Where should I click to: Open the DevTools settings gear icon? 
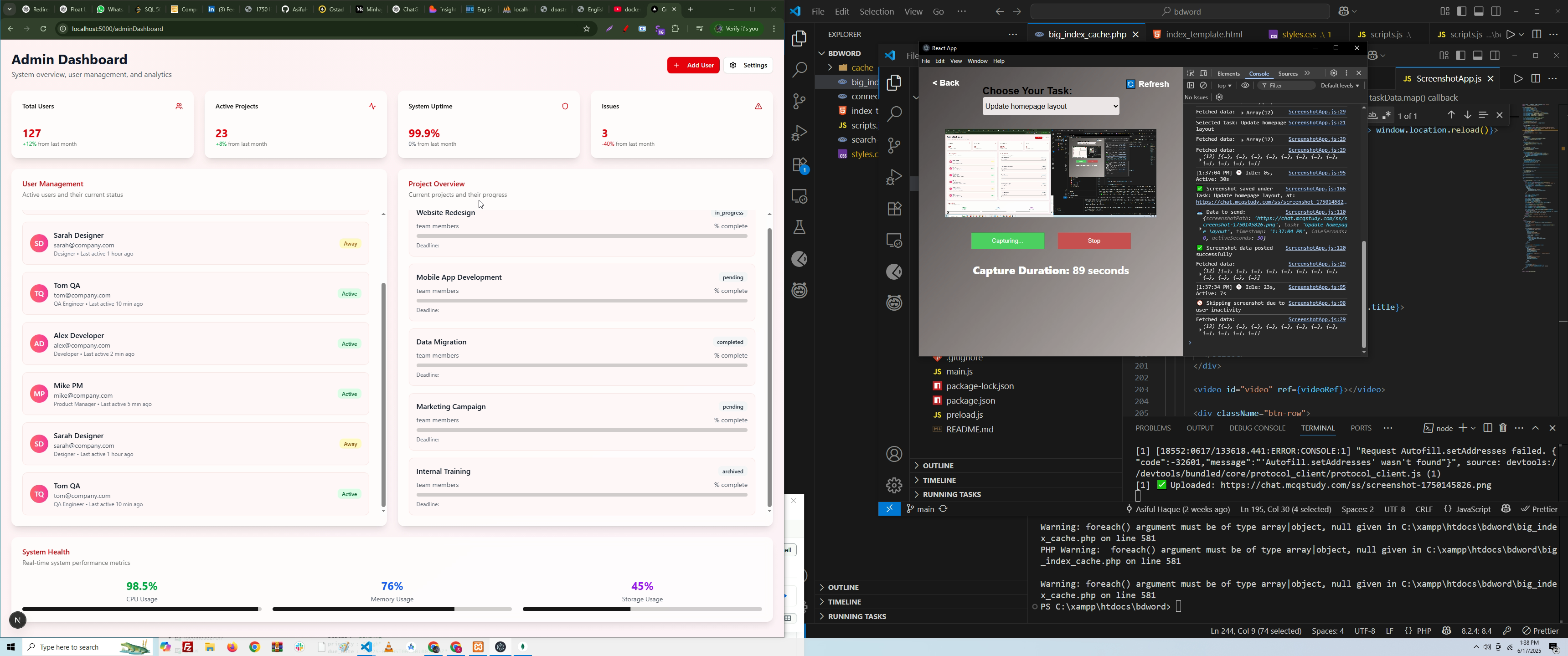pos(1333,73)
